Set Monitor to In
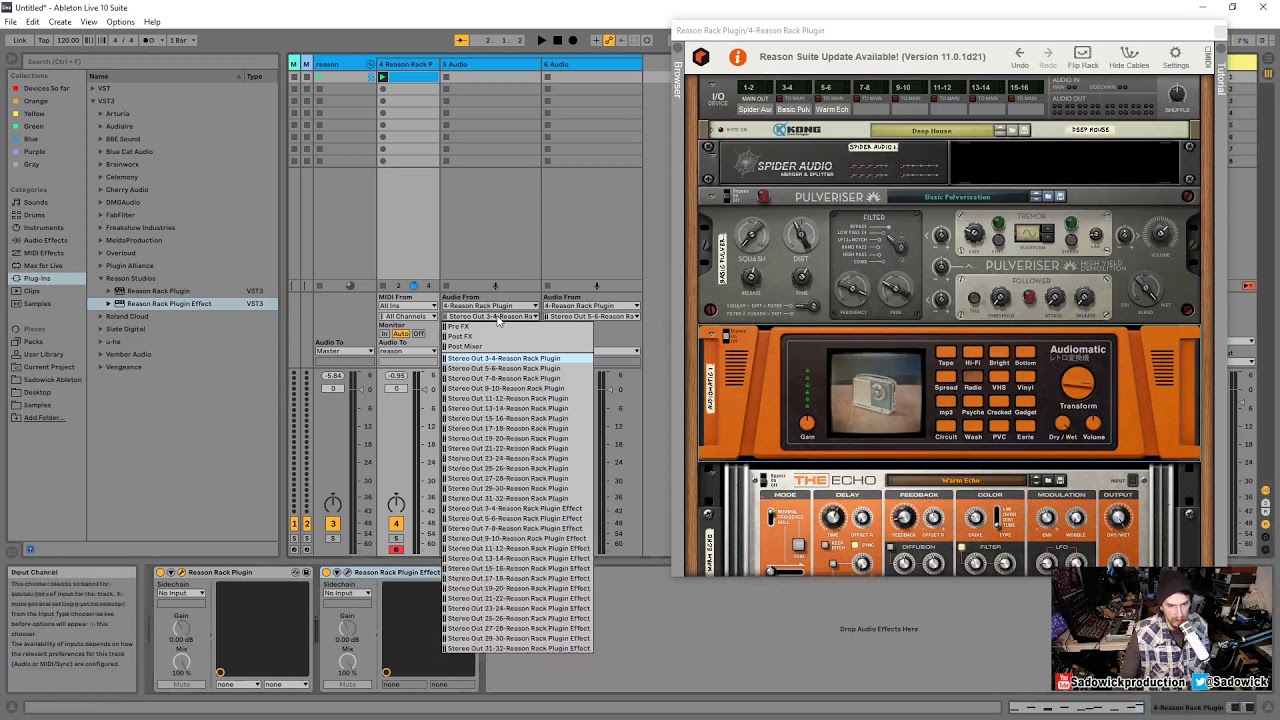This screenshot has width=1280, height=720. click(385, 333)
